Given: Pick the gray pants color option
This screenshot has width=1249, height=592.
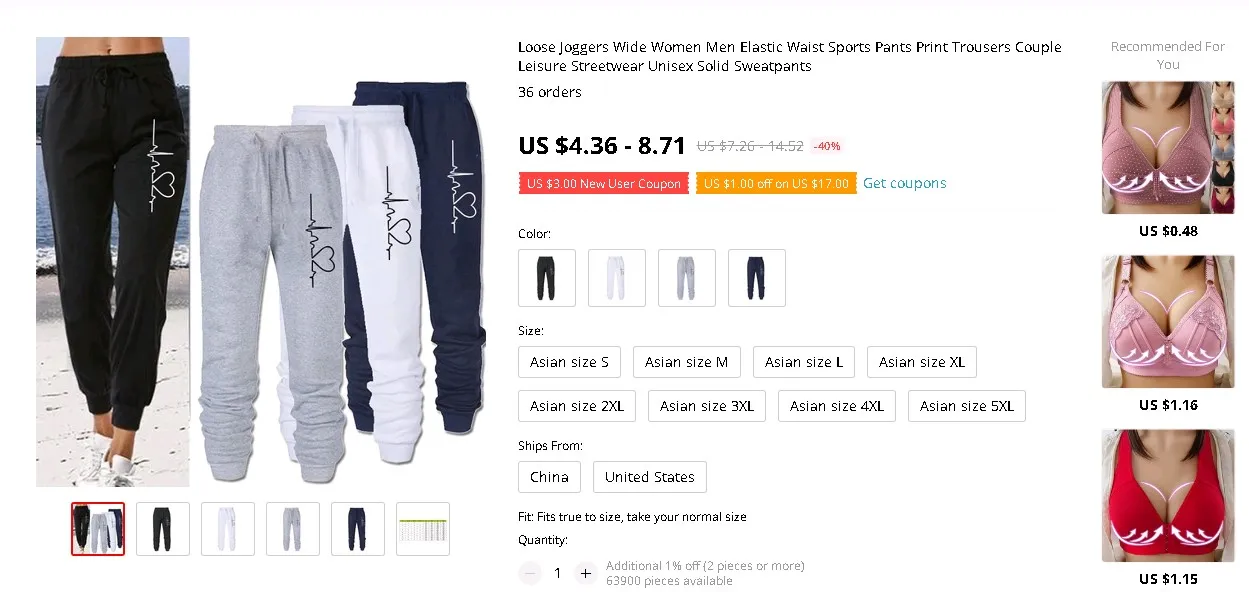Looking at the screenshot, I should [x=687, y=278].
